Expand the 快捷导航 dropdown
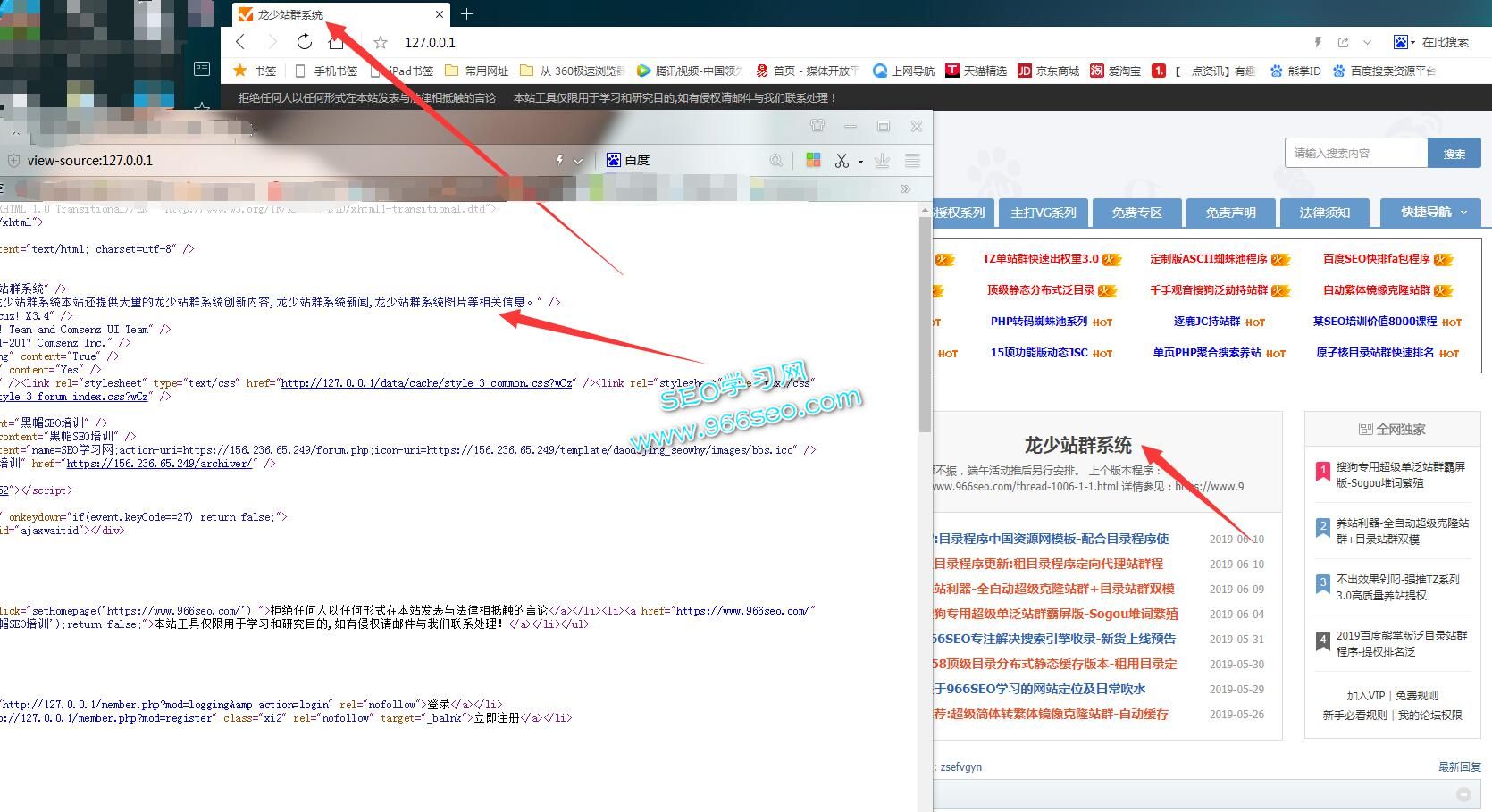Viewport: 1492px width, 812px height. (1430, 213)
